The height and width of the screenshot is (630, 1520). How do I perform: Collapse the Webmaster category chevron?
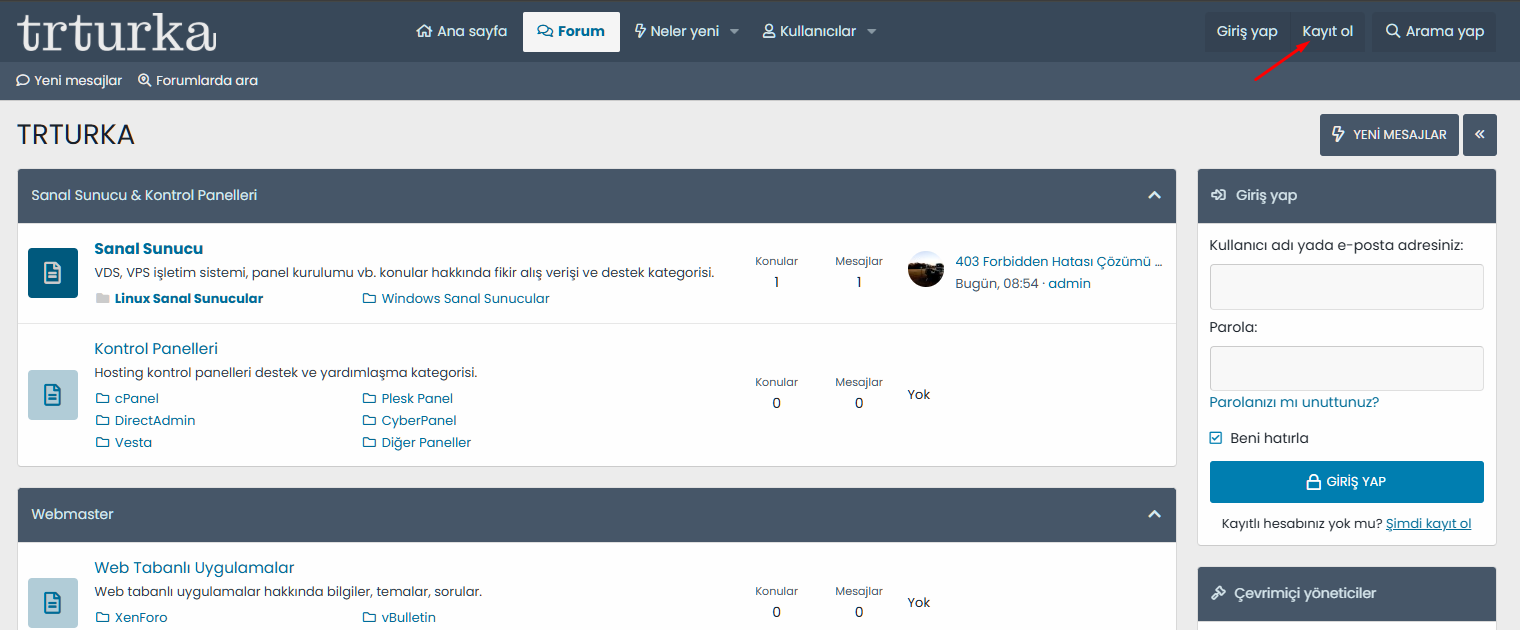pos(1153,514)
